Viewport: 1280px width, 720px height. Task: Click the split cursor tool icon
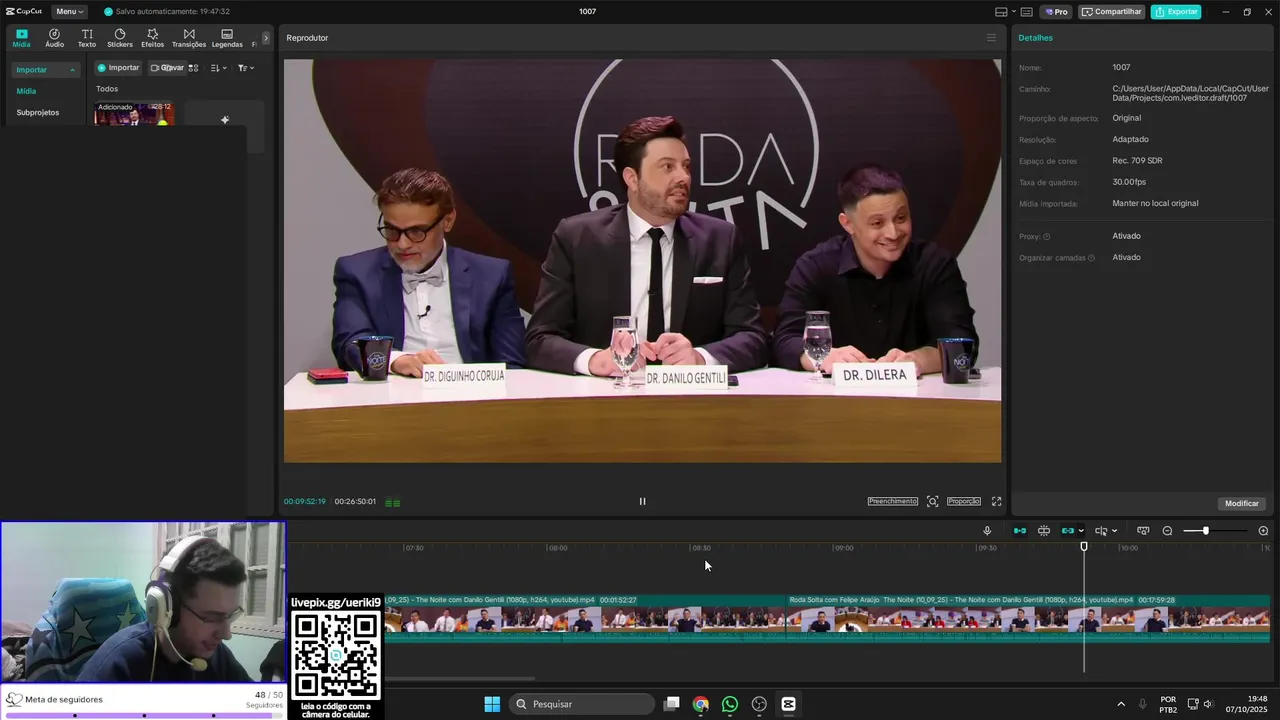[x=1101, y=531]
